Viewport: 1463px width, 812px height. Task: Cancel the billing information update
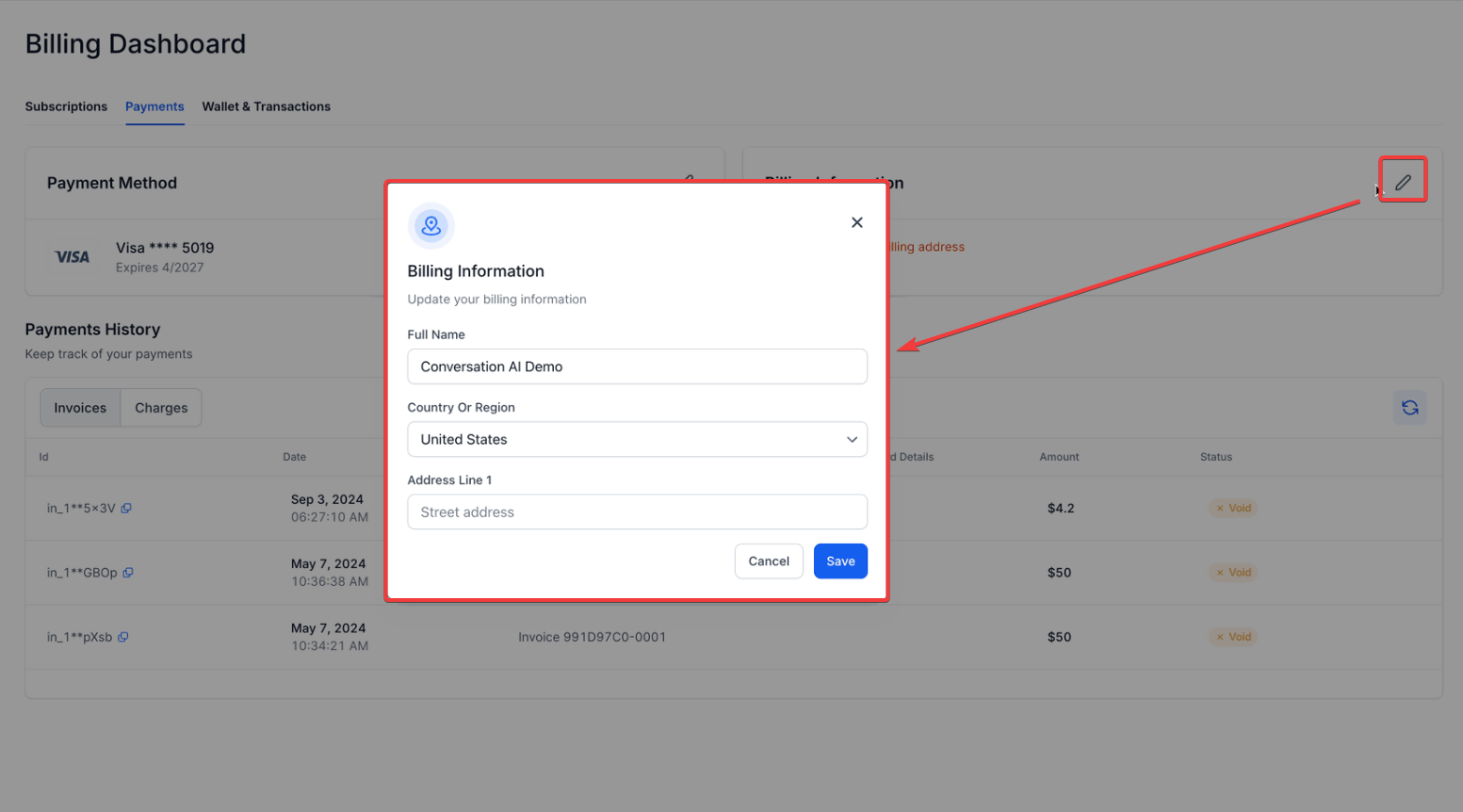pos(768,561)
